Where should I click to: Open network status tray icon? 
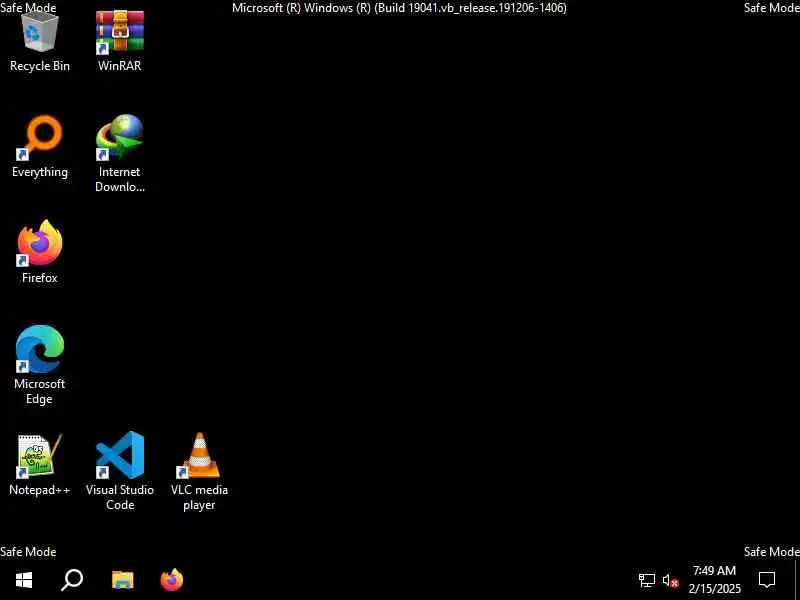click(646, 580)
